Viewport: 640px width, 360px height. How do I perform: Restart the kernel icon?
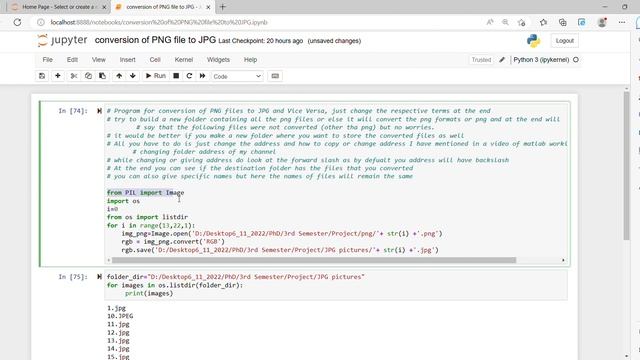tap(189, 76)
